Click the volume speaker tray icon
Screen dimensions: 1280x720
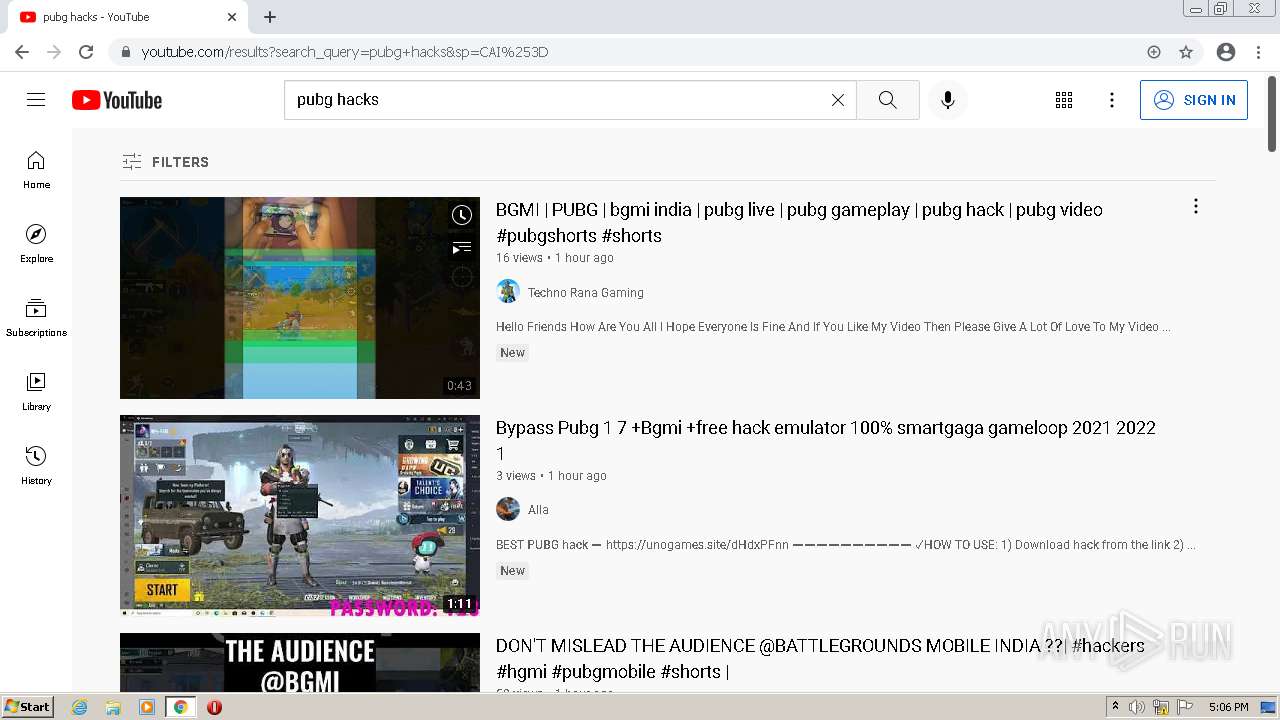(1137, 707)
